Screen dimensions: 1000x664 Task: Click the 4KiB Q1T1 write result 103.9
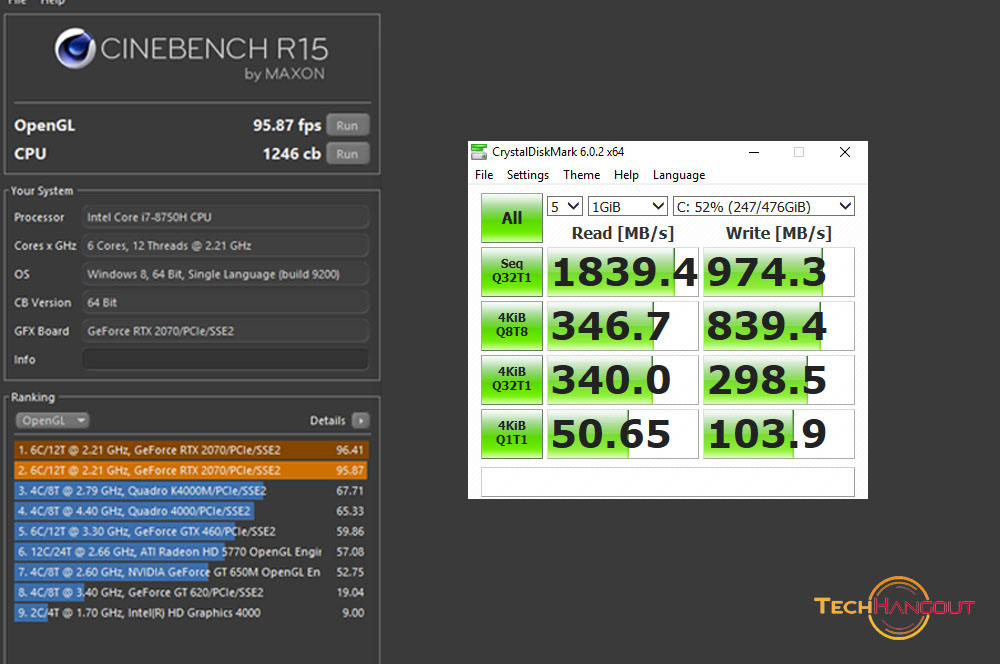click(x=779, y=434)
